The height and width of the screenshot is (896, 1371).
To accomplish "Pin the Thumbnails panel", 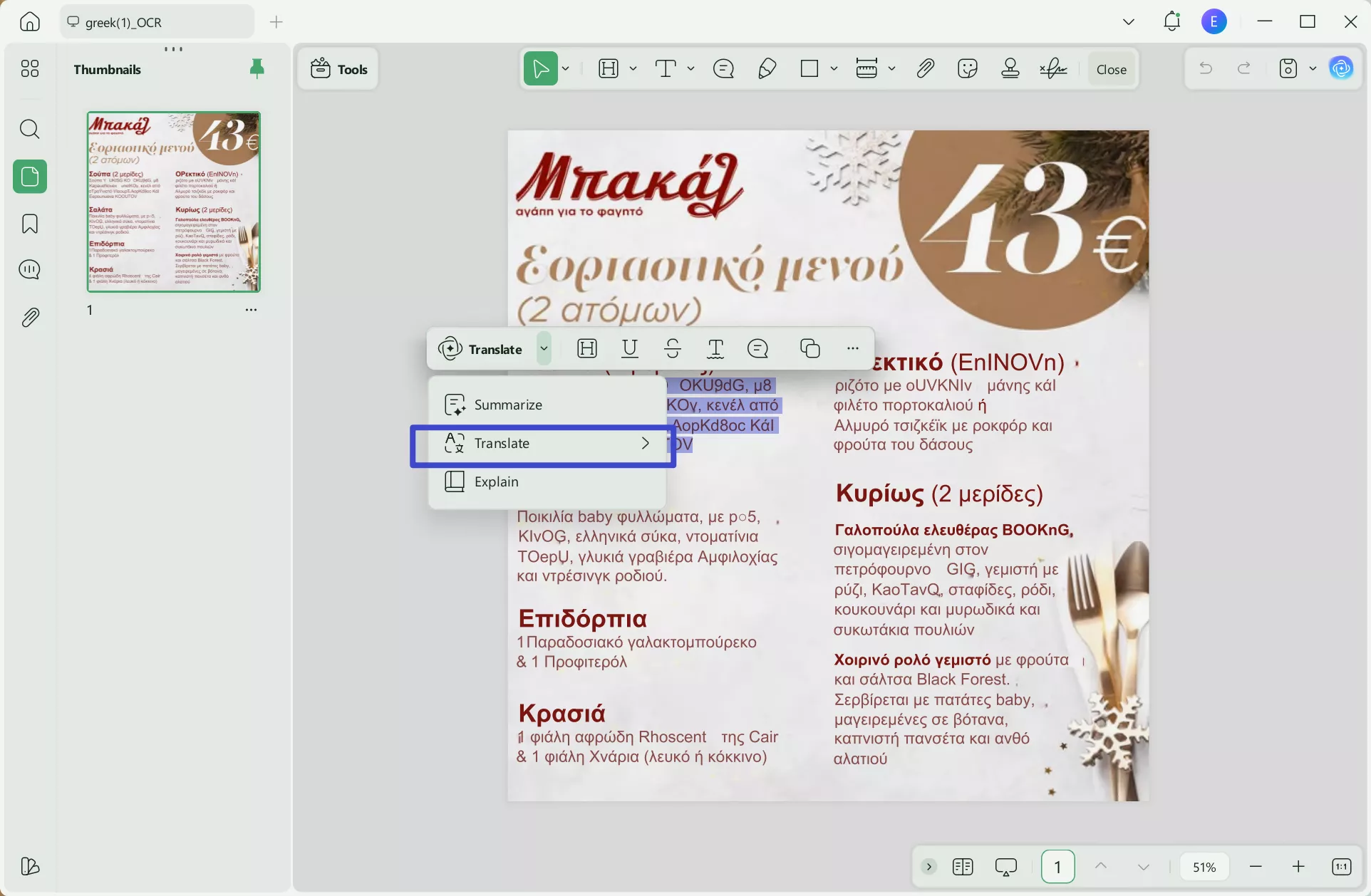I will 257,68.
